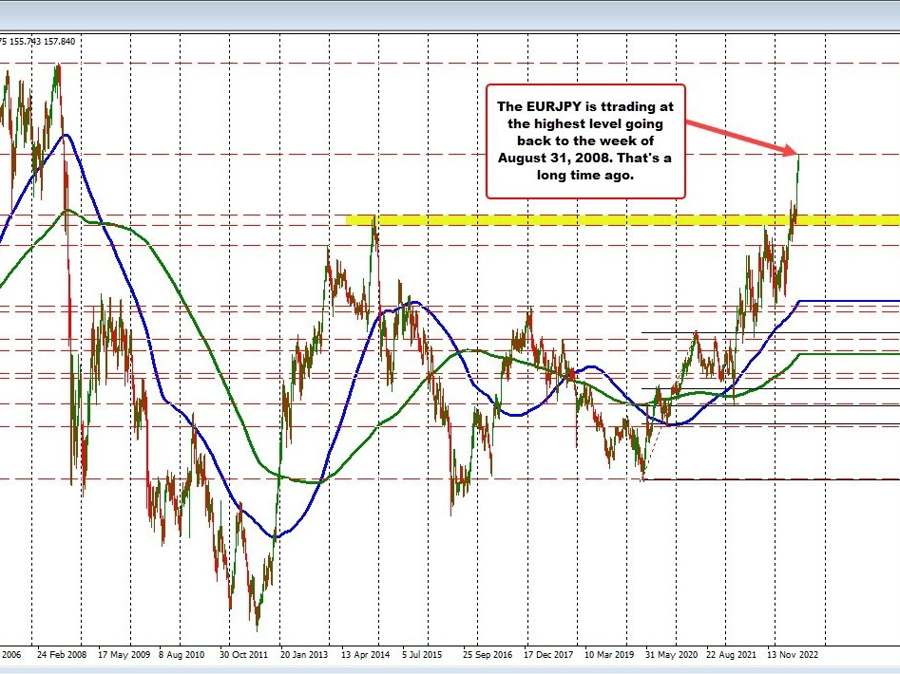Select the 13 Apr 2014 date label
The height and width of the screenshot is (674, 900).
(364, 655)
